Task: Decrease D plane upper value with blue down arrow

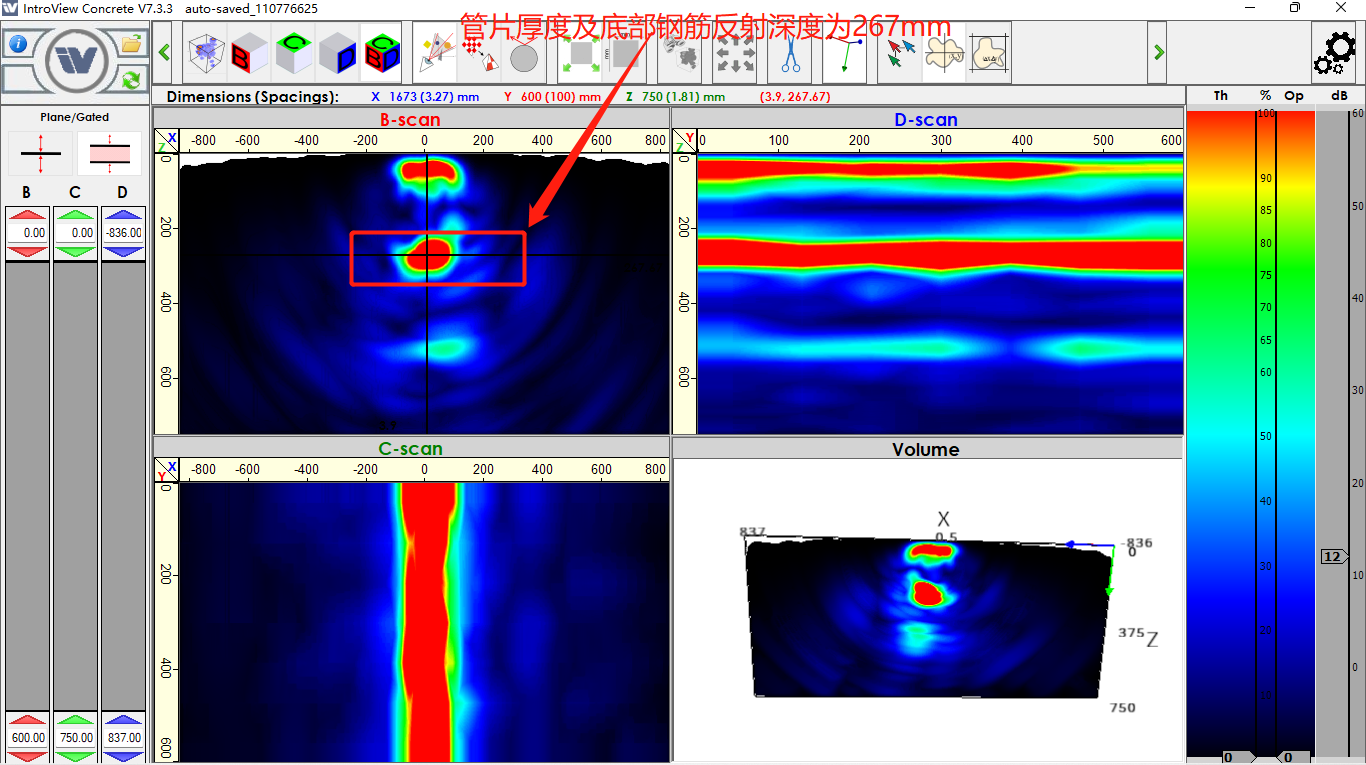Action: pos(122,253)
